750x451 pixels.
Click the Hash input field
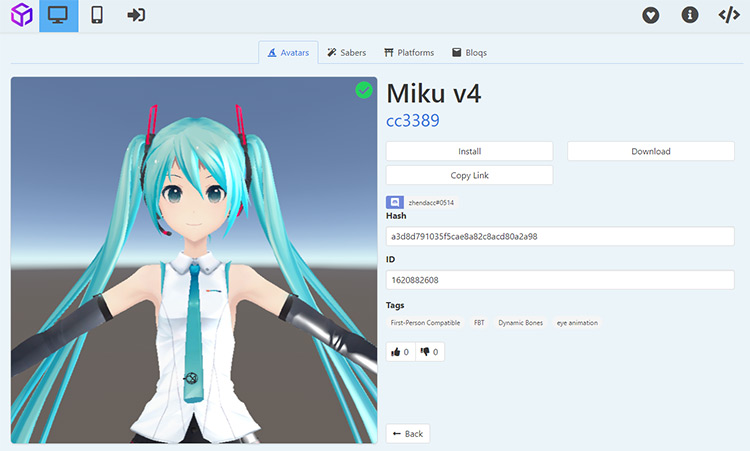(x=560, y=236)
